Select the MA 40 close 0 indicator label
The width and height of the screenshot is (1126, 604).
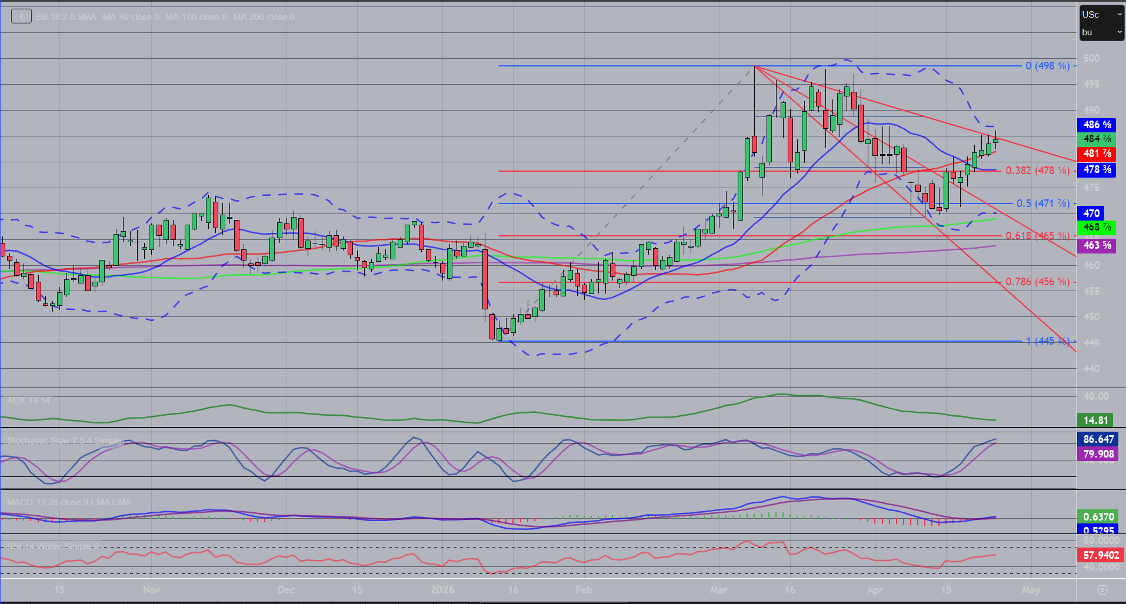(128, 17)
